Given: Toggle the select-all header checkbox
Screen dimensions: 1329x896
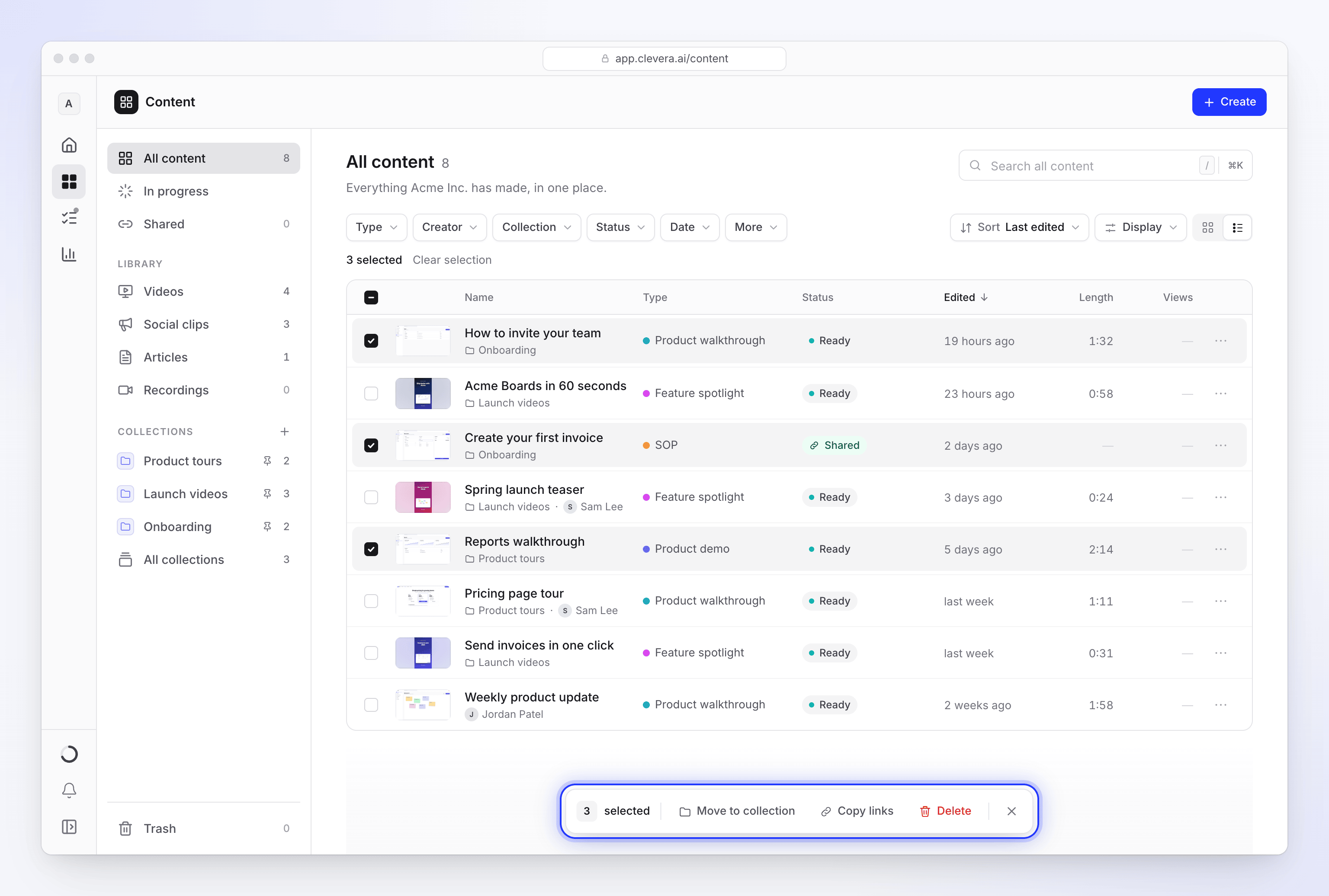Looking at the screenshot, I should pos(371,297).
